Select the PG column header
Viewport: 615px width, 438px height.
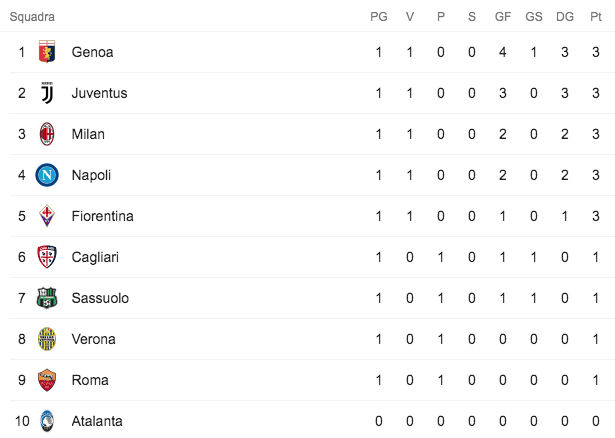coord(379,17)
